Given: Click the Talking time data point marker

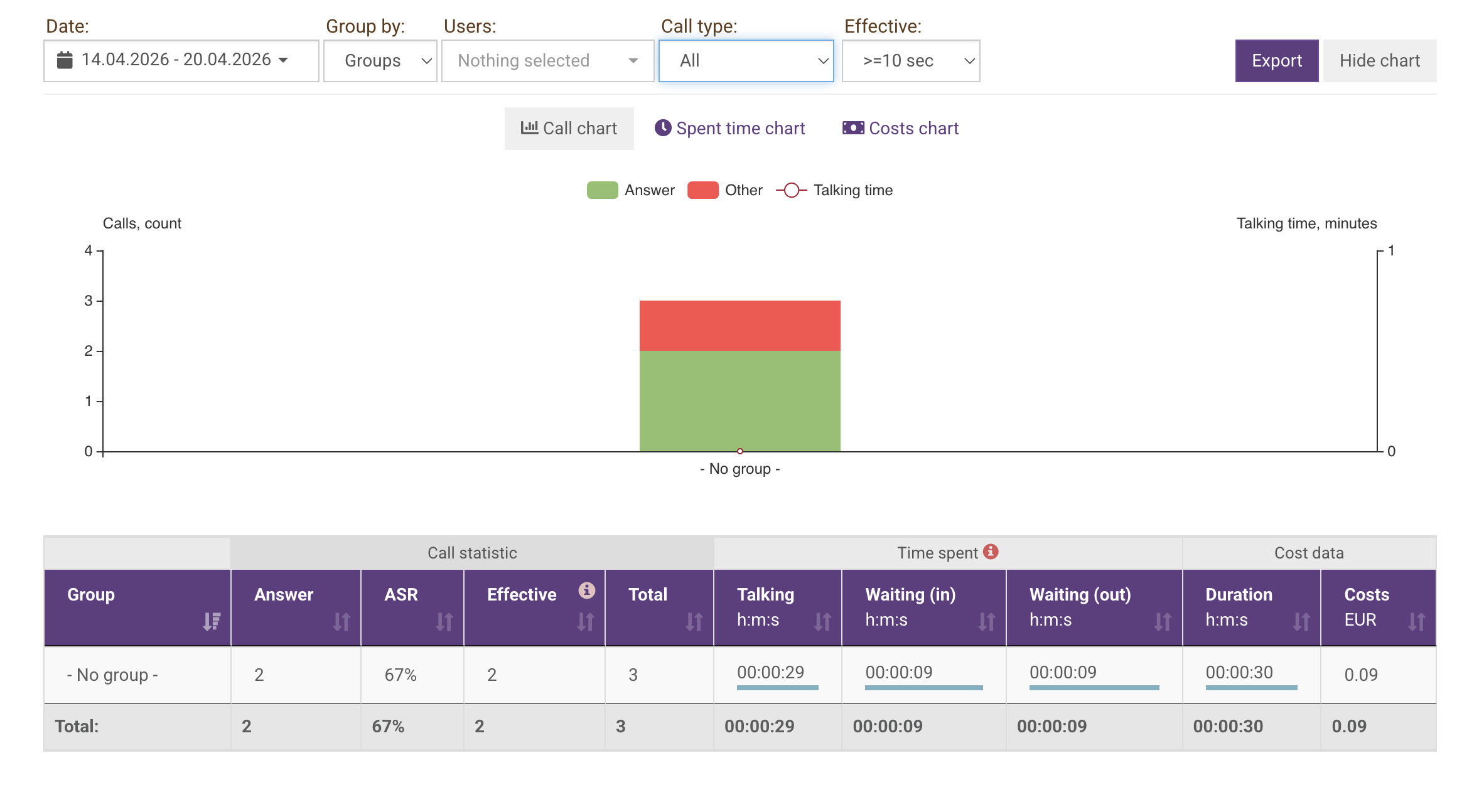Looking at the screenshot, I should click(x=740, y=451).
